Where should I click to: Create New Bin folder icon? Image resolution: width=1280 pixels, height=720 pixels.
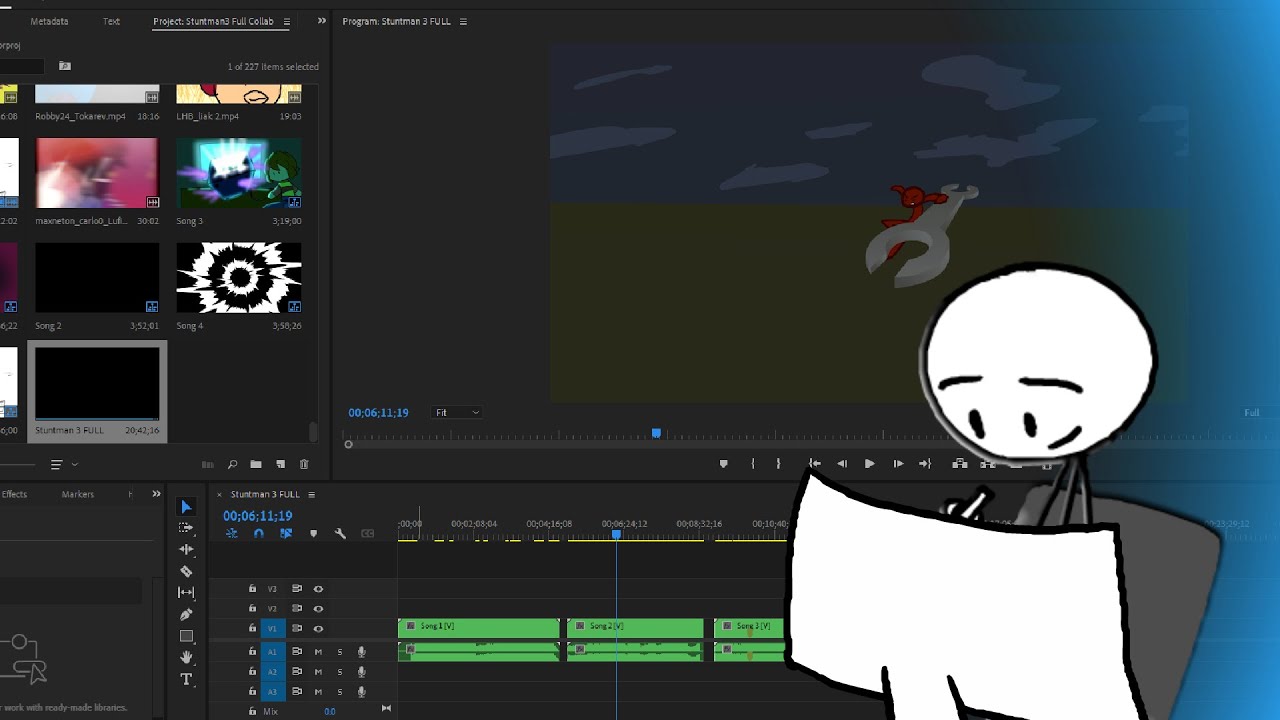256,464
